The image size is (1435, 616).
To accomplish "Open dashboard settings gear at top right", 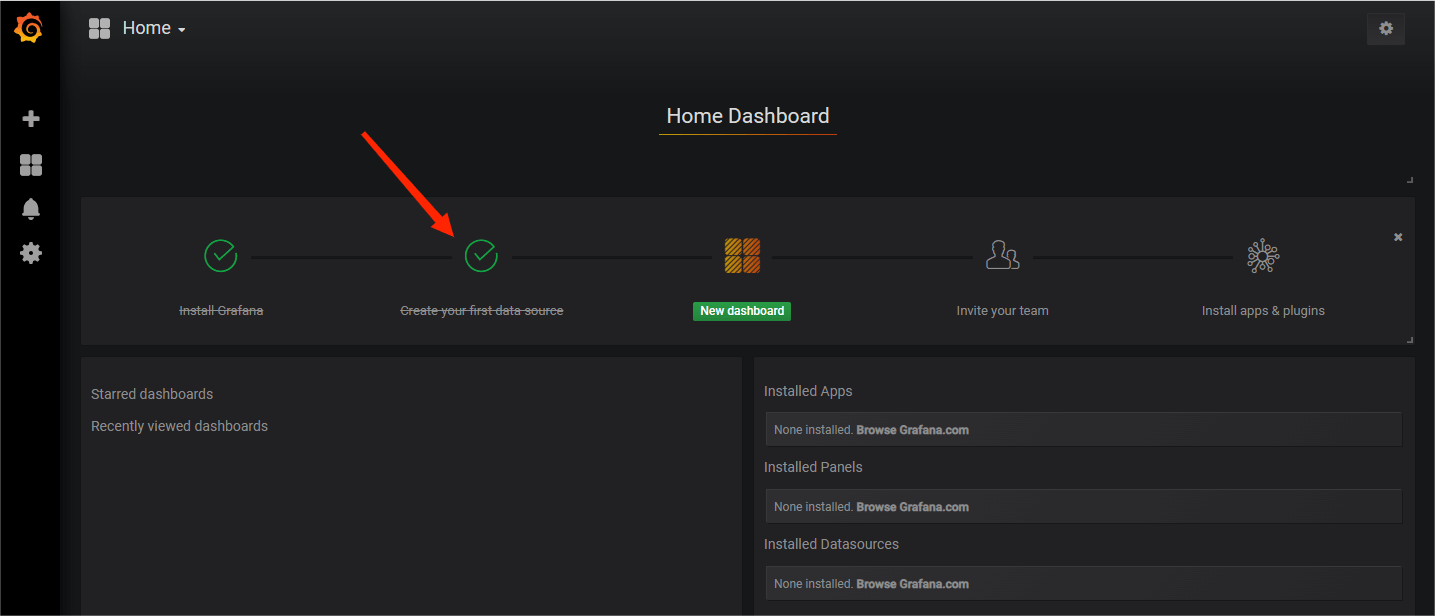I will pyautogui.click(x=1386, y=29).
